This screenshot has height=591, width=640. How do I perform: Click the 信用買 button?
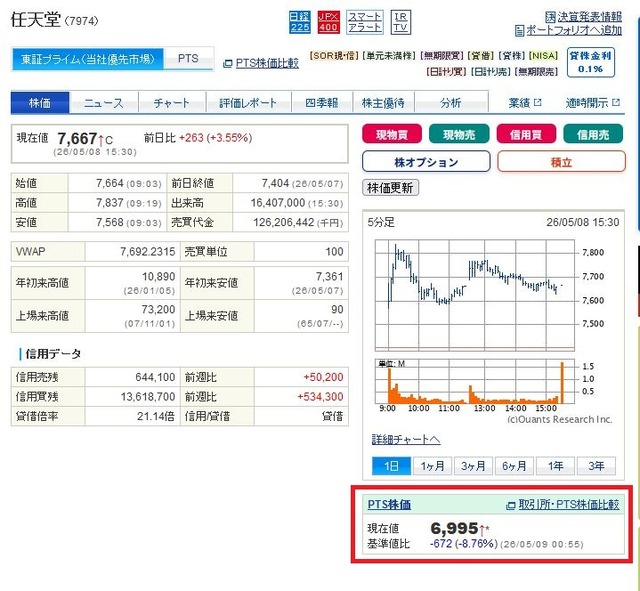pos(526,134)
